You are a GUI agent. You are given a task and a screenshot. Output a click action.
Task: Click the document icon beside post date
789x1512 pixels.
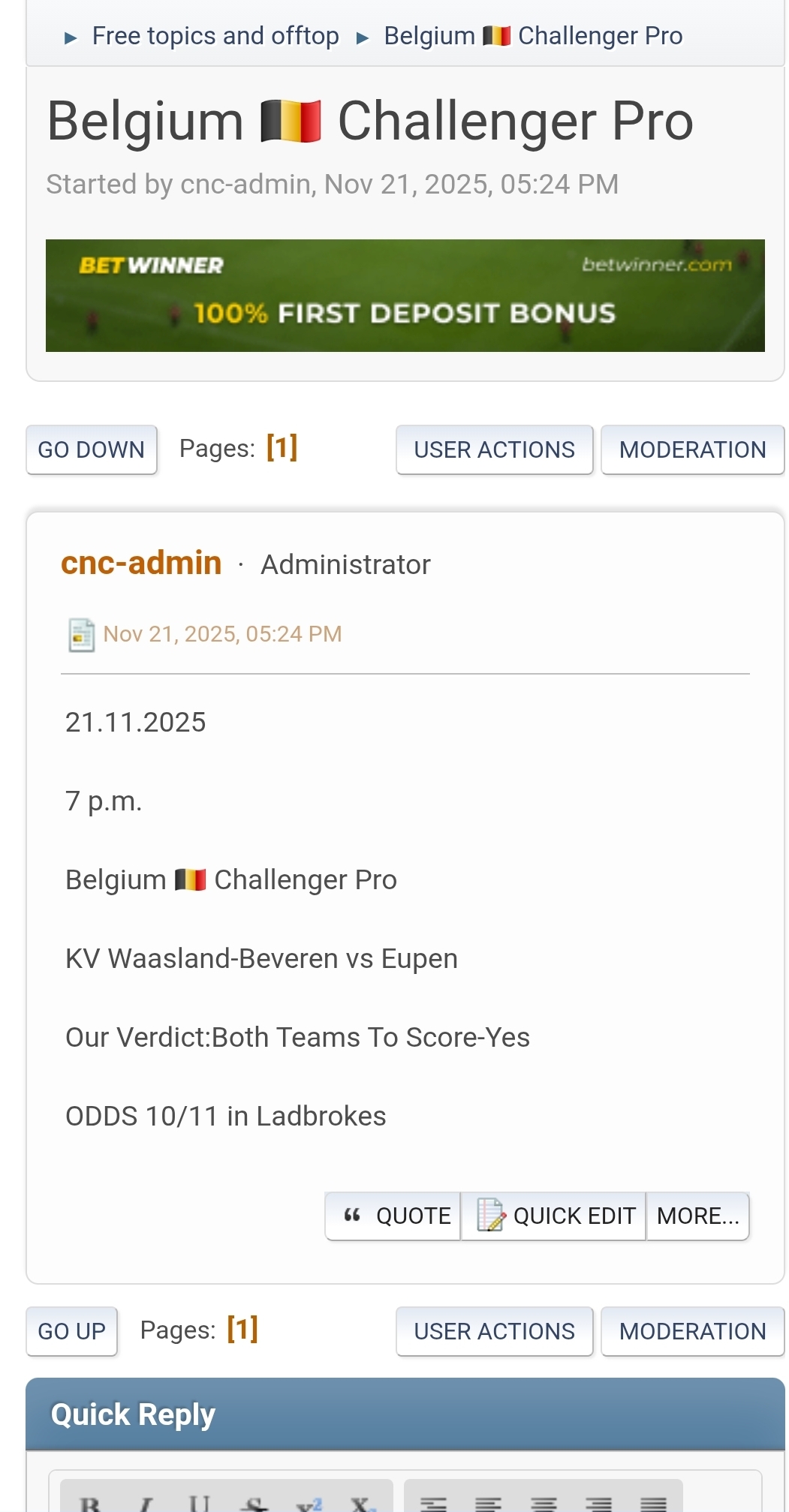[x=81, y=635]
